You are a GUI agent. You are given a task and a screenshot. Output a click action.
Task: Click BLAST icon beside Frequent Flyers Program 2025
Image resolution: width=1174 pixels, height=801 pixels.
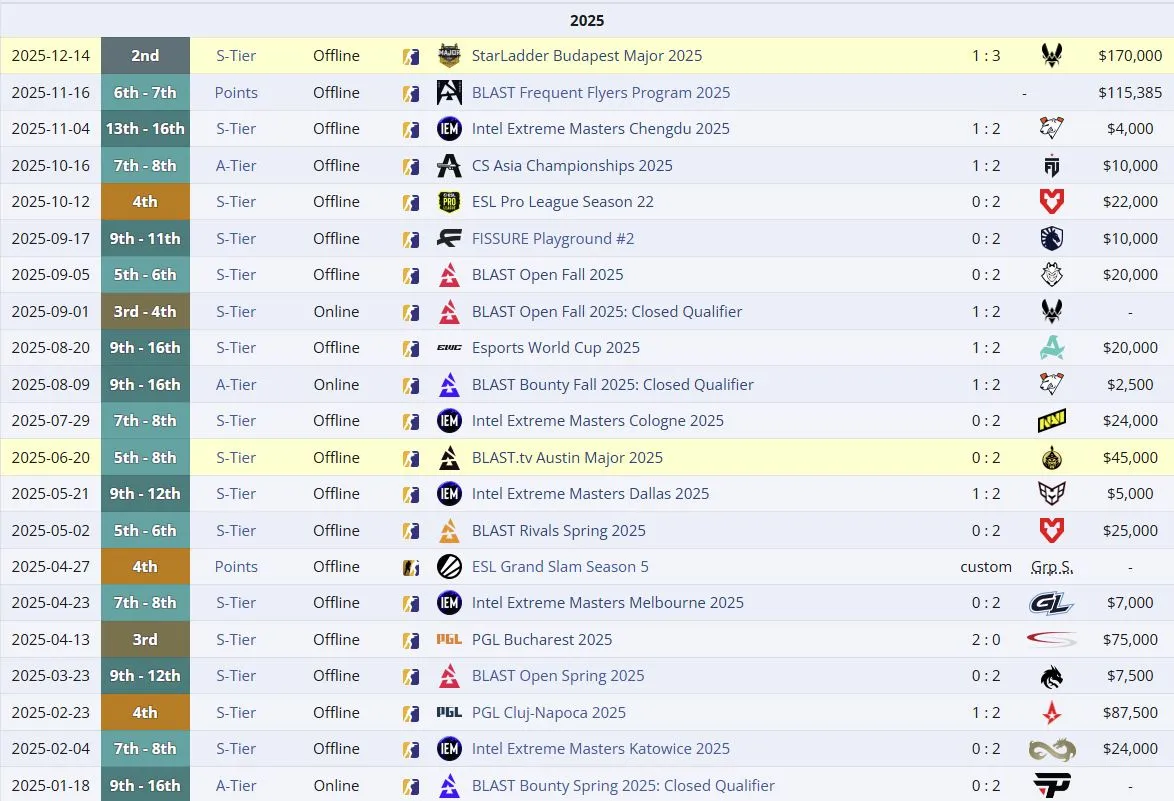pos(449,92)
